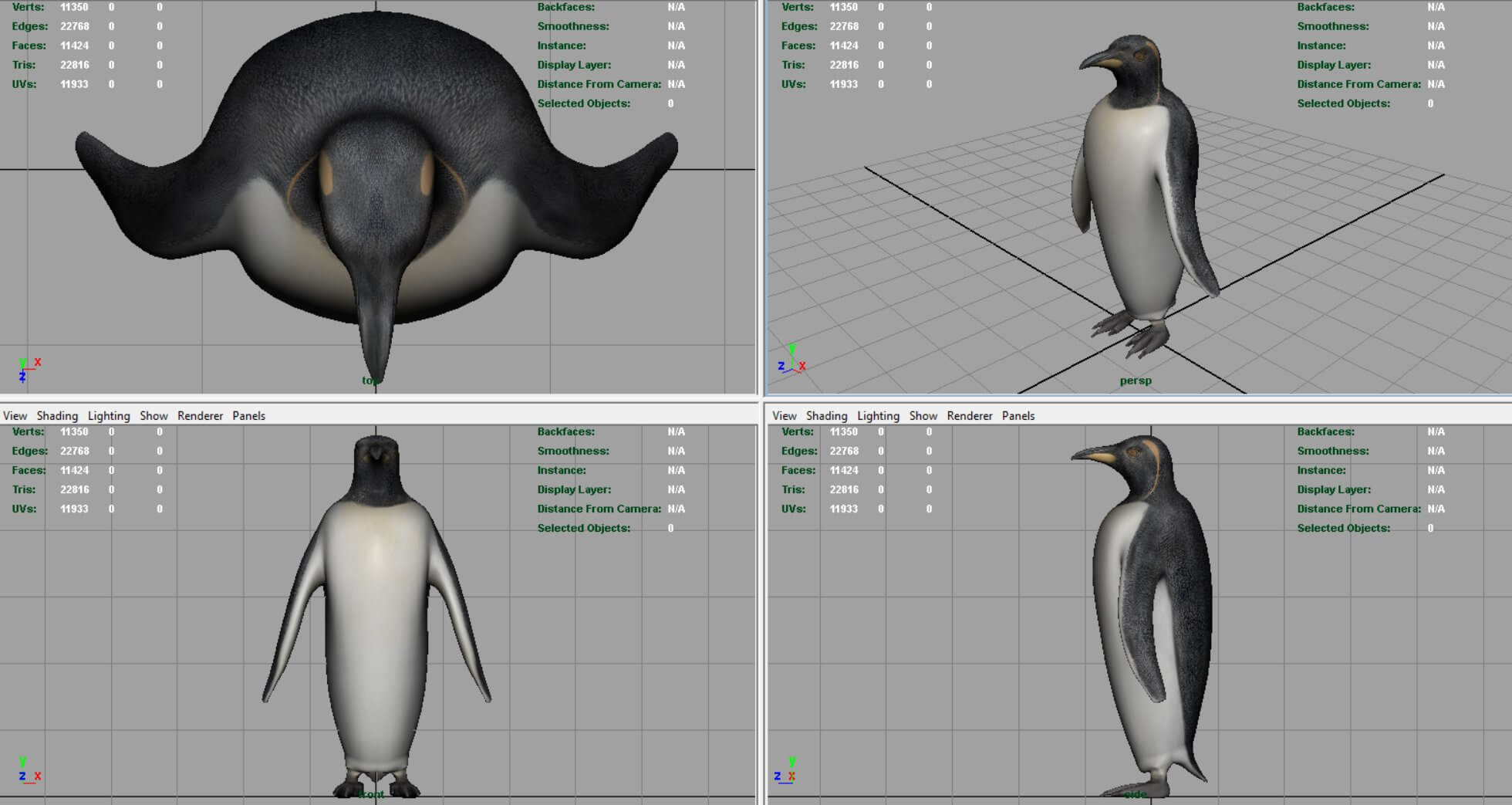This screenshot has height=805, width=1512.
Task: Click the axis gizmo in top viewport
Action: pyautogui.click(x=28, y=370)
